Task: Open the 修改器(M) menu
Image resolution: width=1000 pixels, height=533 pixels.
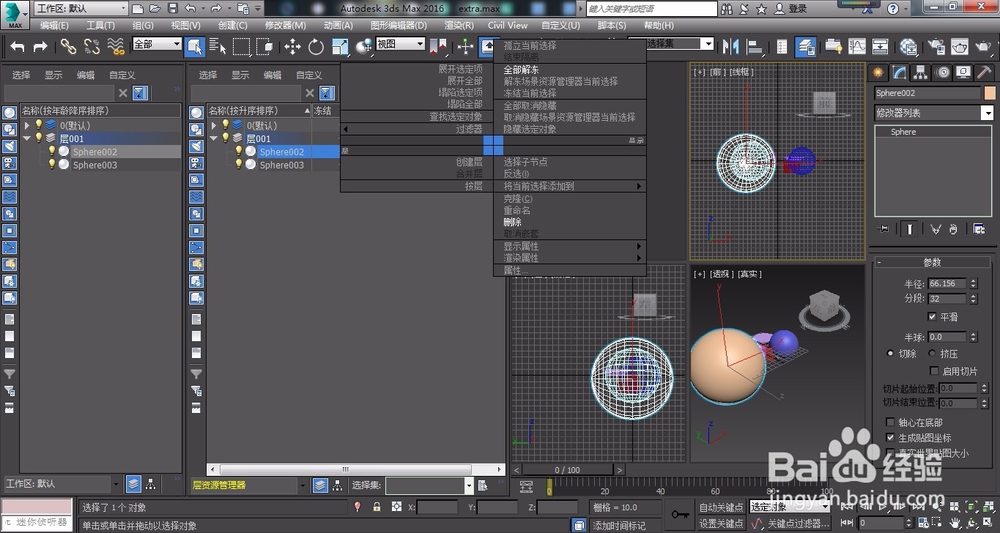Action: click(285, 26)
